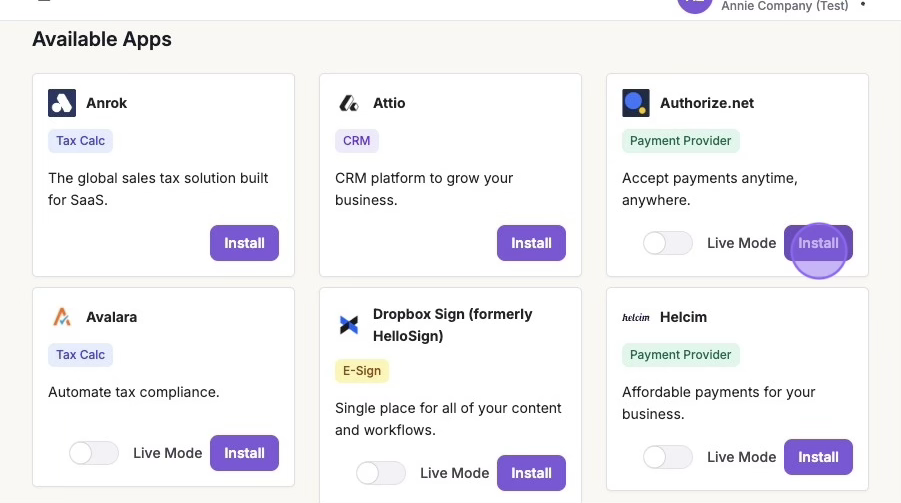Select the Tax Calc tag on Anrok
The image size is (901, 503).
point(80,141)
